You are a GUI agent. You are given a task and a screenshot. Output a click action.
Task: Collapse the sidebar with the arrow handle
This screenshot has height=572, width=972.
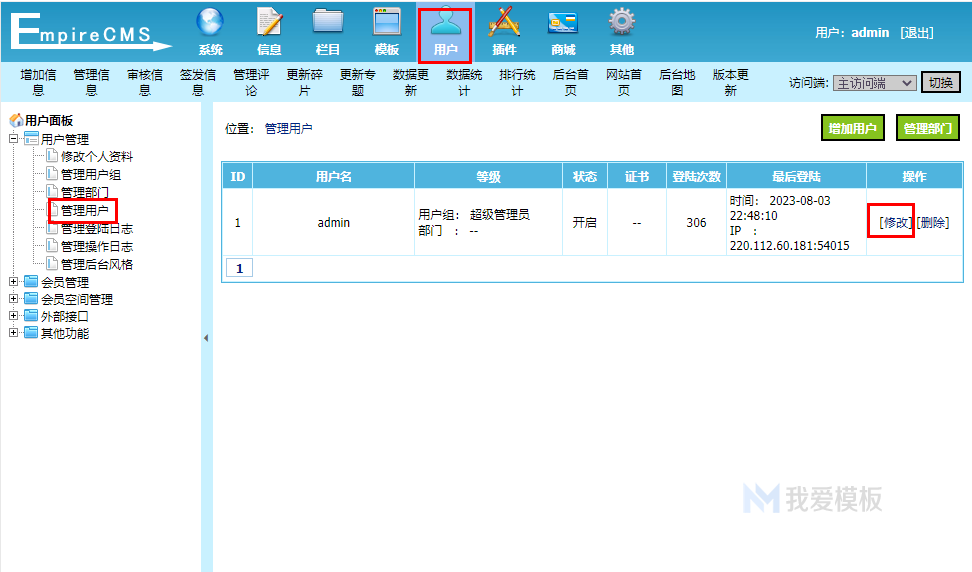[206, 338]
